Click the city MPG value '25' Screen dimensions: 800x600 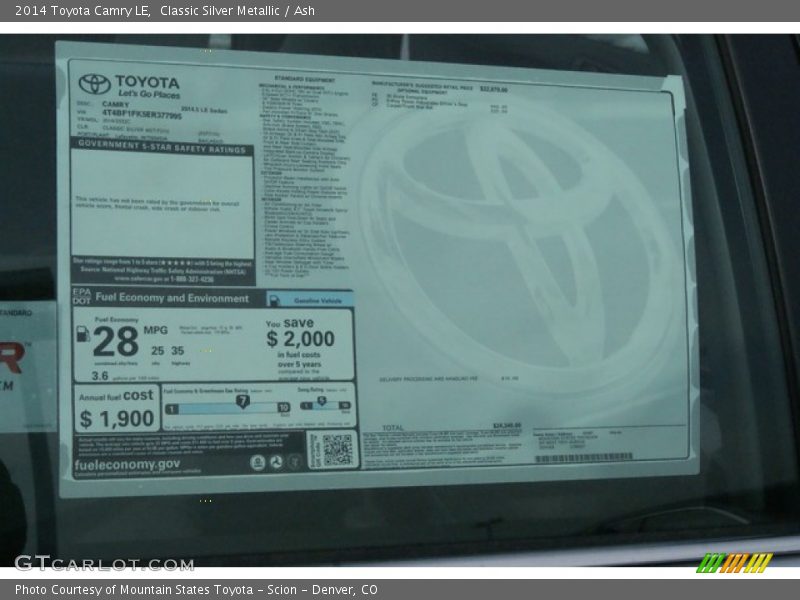[158, 351]
